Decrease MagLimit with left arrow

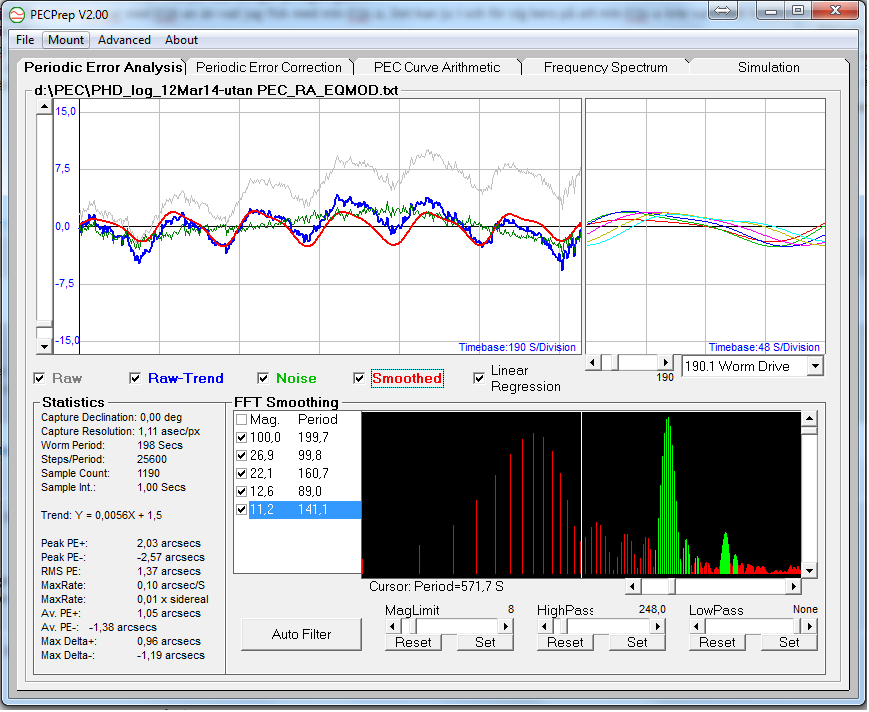point(393,627)
